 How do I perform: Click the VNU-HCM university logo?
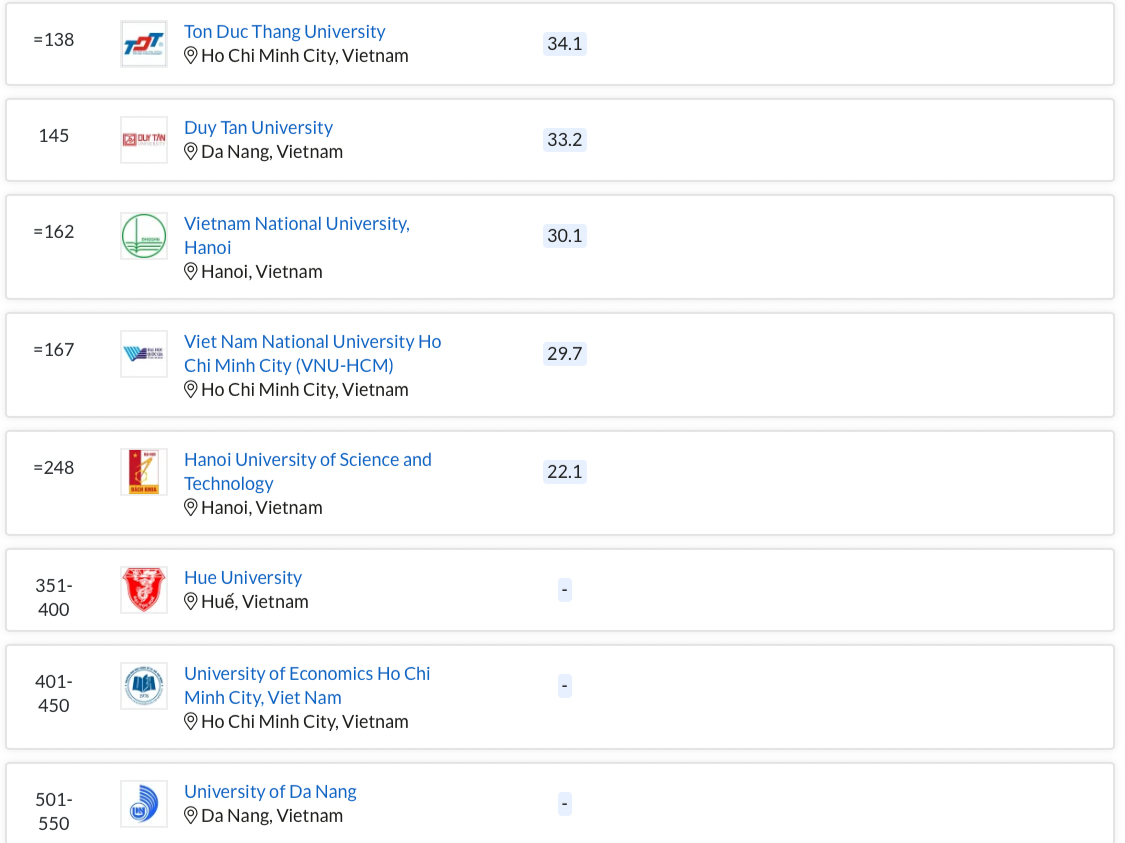coord(144,354)
